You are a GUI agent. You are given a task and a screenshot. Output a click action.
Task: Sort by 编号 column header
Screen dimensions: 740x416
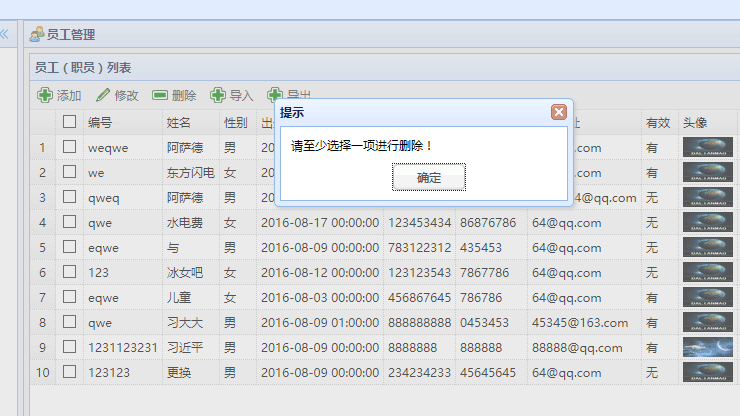[100, 122]
